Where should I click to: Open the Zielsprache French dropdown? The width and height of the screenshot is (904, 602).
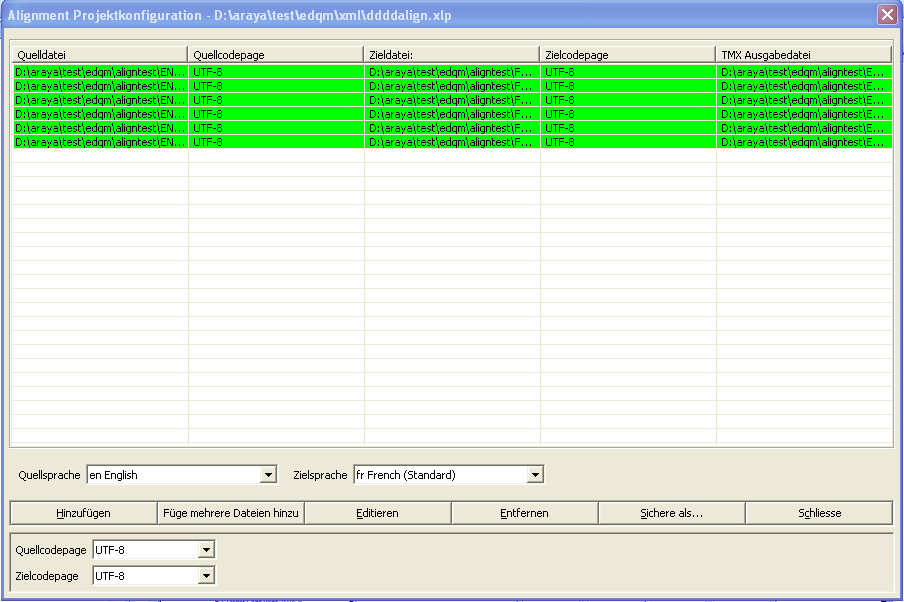coord(535,475)
